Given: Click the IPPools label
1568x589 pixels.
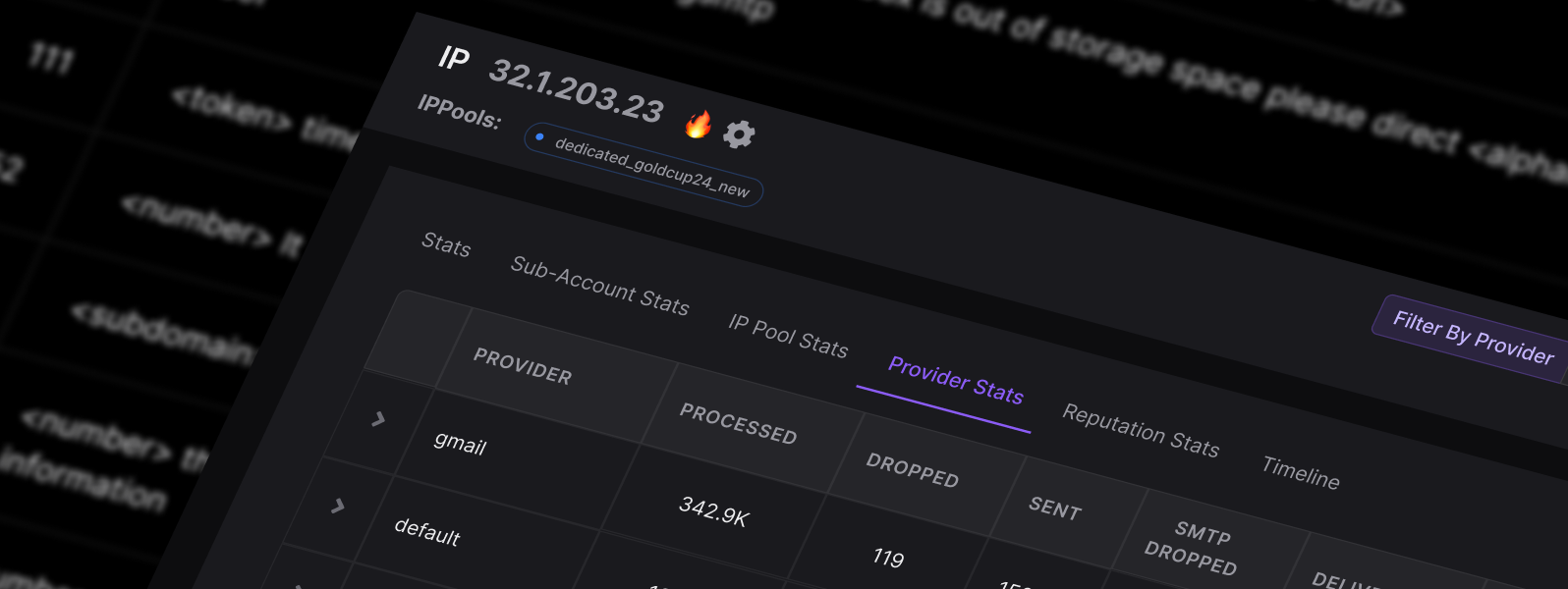Looking at the screenshot, I should (x=459, y=113).
